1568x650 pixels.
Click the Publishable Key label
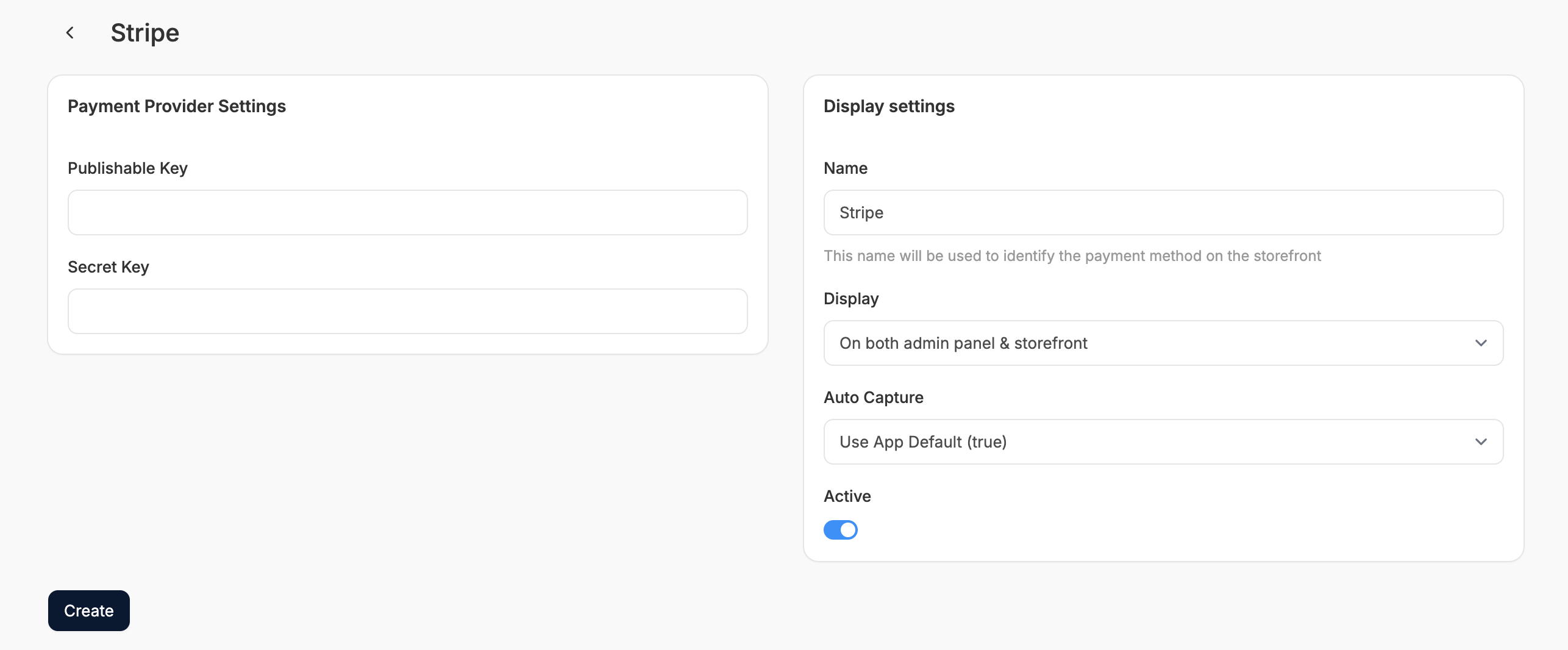tap(127, 168)
